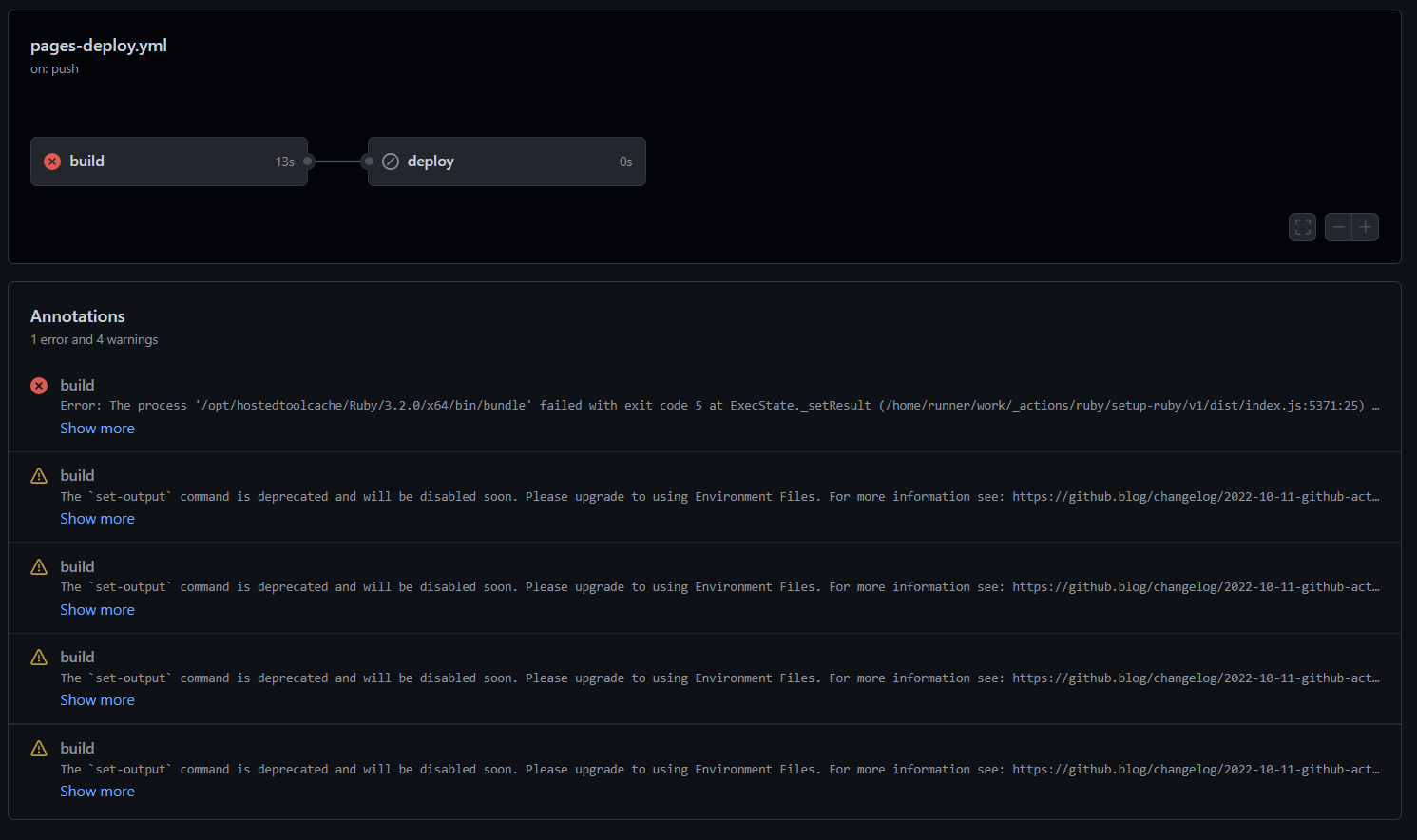Click the bold build label on the error annotation
Viewport: 1417px width, 840px height.
click(77, 385)
